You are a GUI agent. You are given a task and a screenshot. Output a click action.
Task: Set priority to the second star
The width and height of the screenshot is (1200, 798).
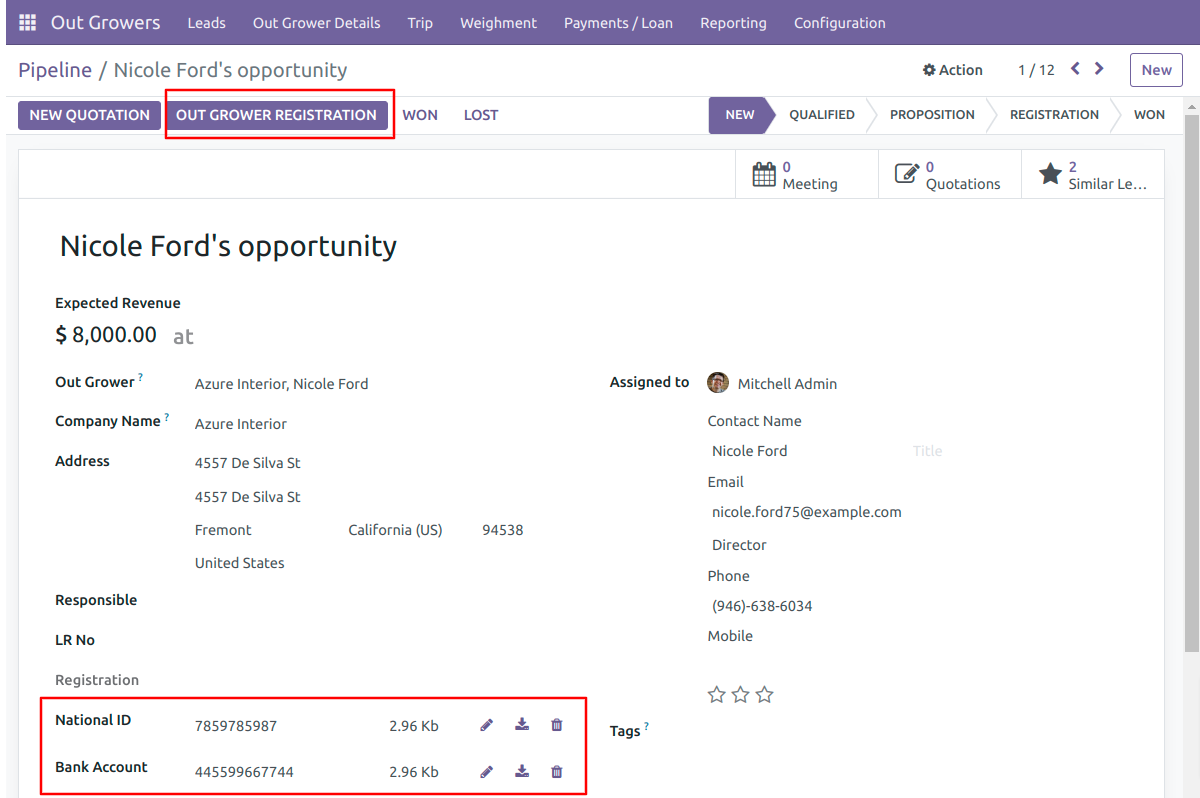click(x=740, y=694)
